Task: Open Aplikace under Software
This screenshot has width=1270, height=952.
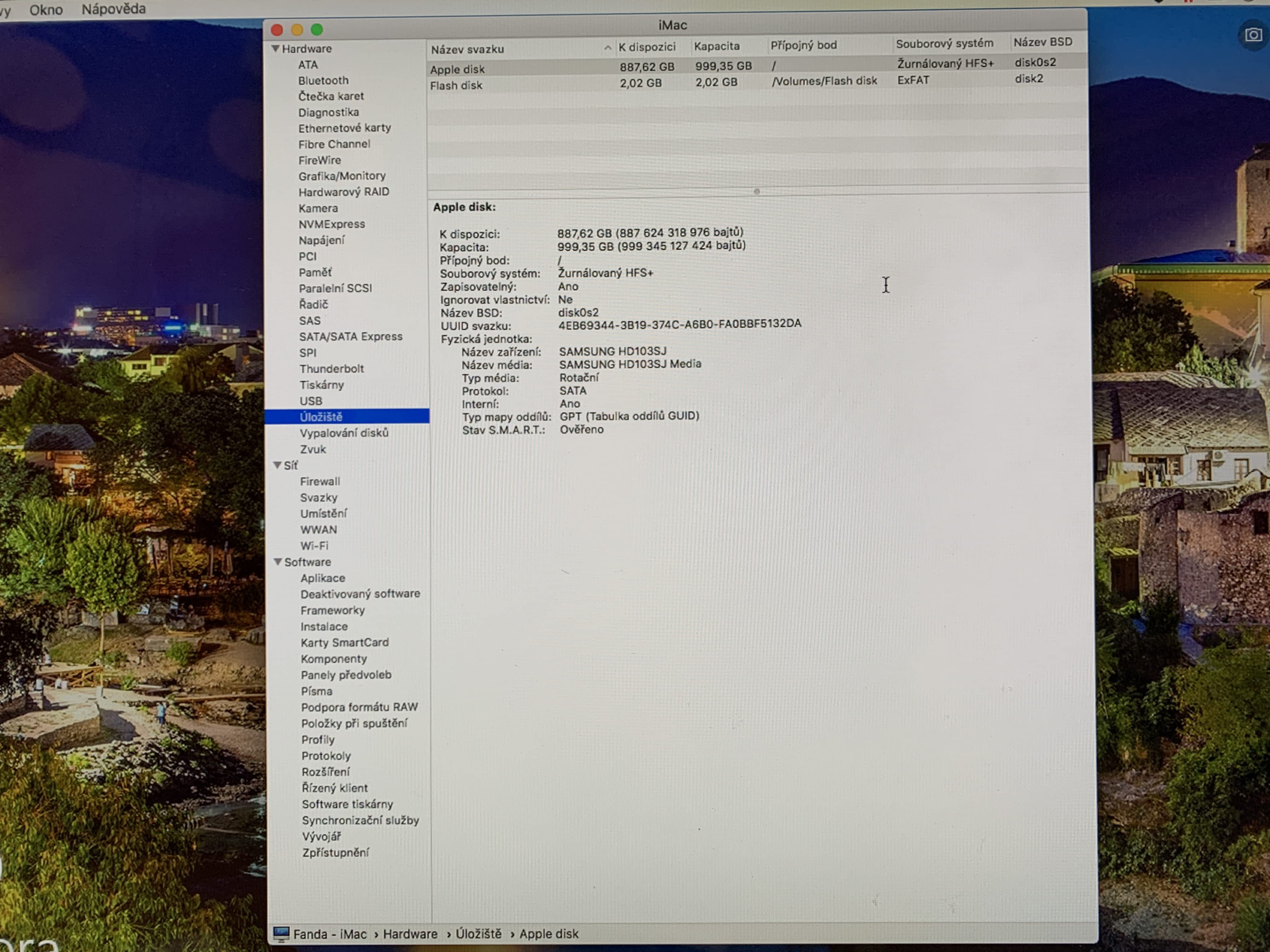Action: point(323,578)
